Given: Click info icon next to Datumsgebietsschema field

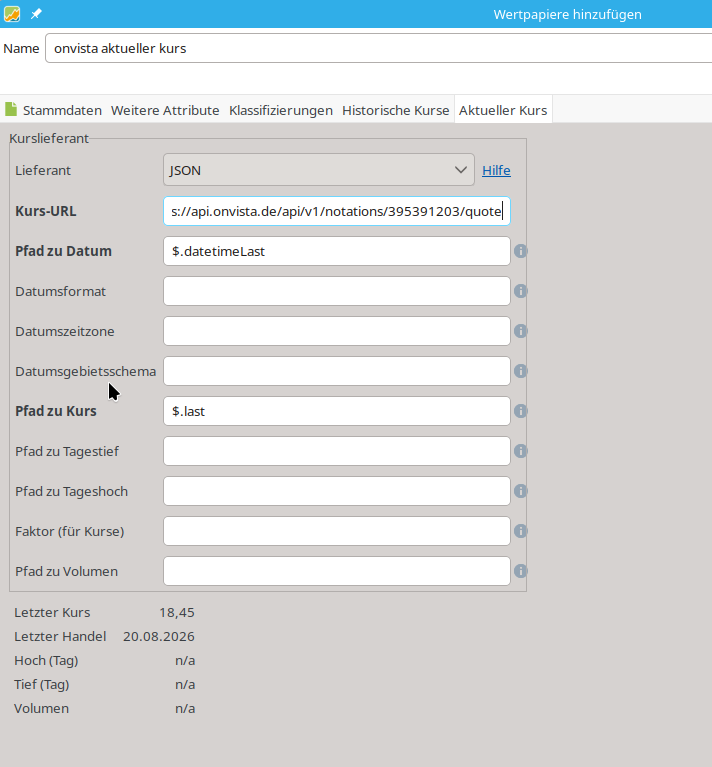Looking at the screenshot, I should click(520, 371).
